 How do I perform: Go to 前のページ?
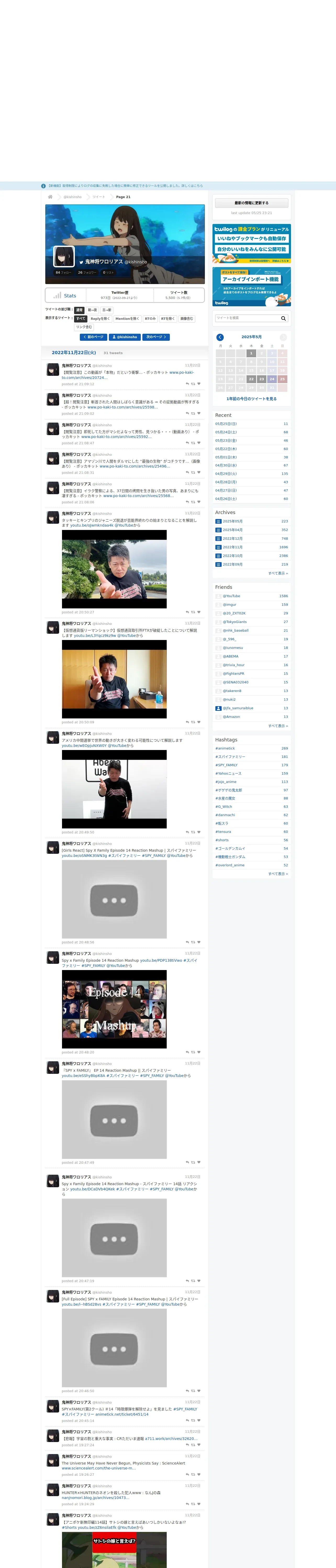[x=93, y=337]
